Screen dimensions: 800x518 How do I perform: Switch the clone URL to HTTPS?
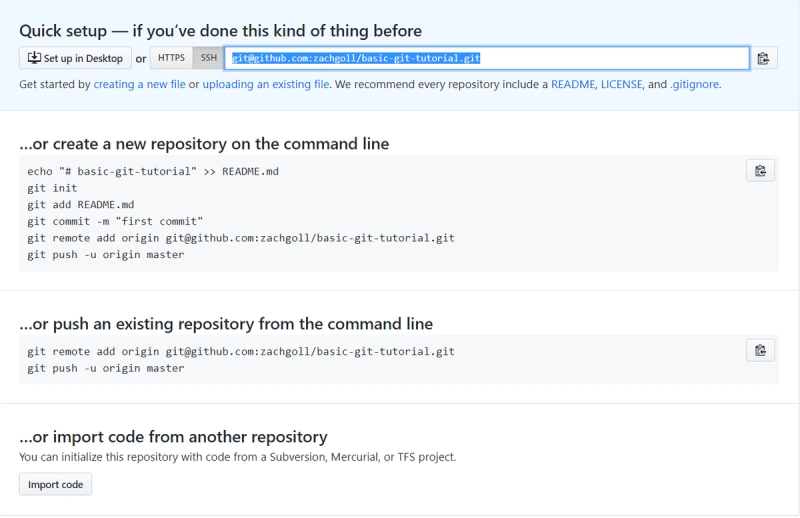[x=171, y=58]
